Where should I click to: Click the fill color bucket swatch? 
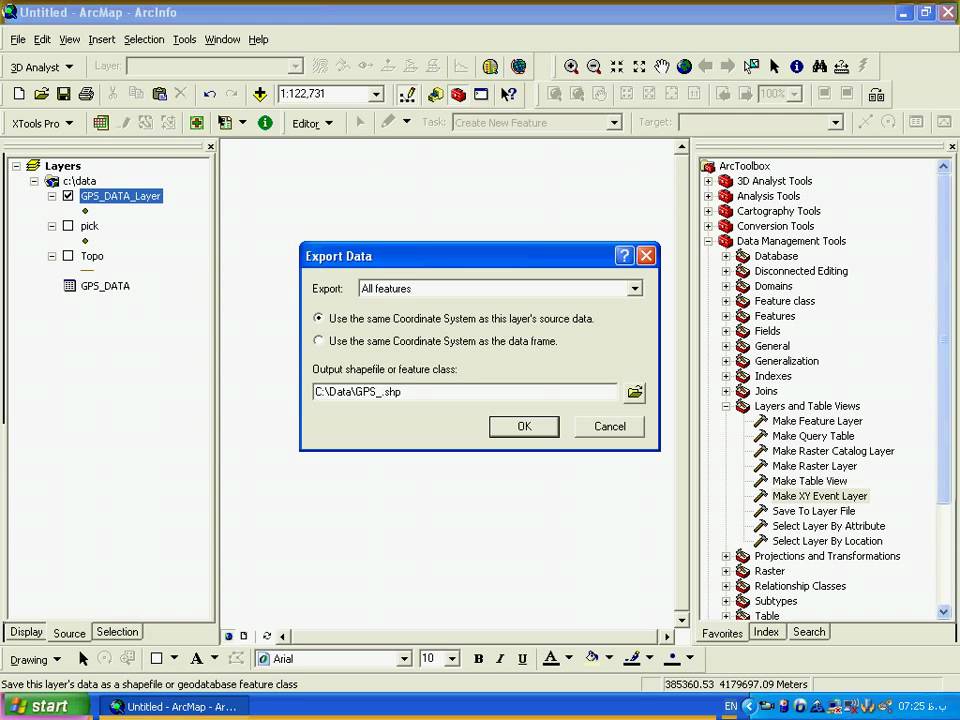[x=591, y=659]
